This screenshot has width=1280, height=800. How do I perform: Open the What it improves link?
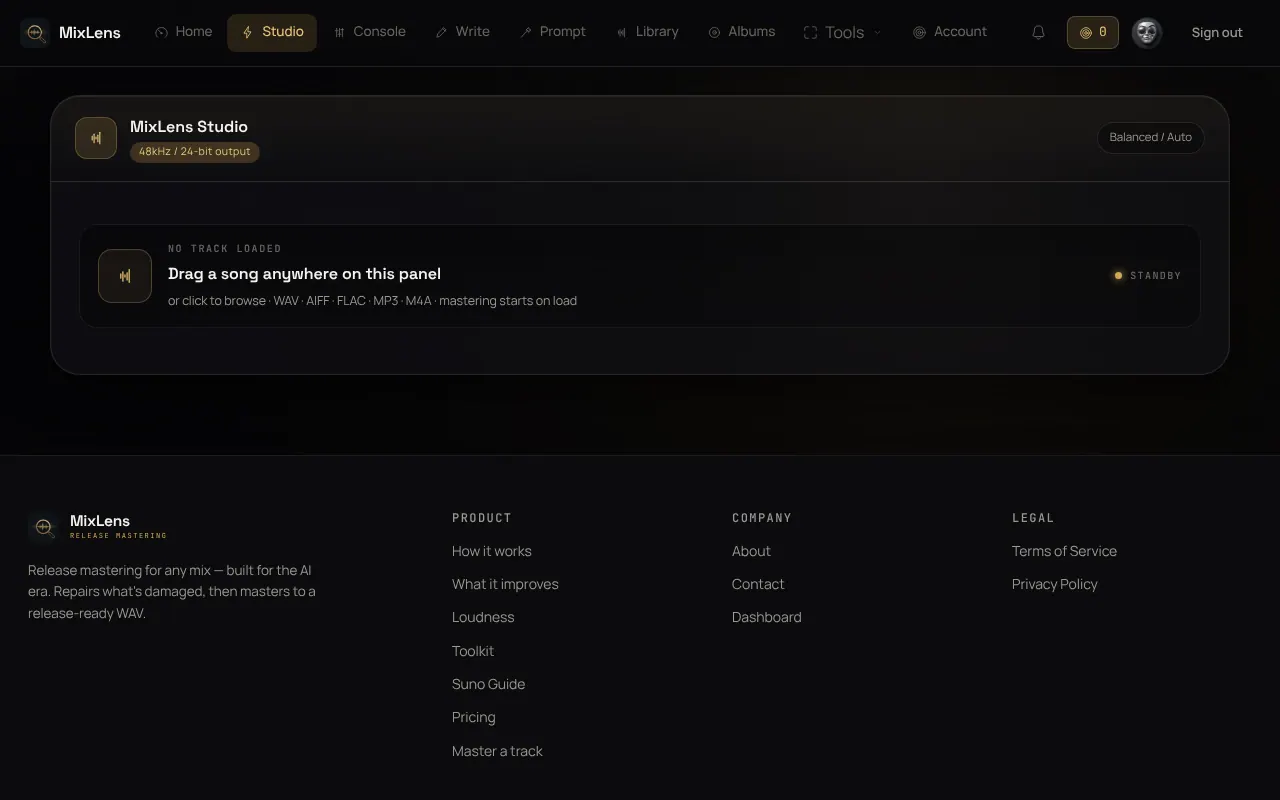(505, 584)
